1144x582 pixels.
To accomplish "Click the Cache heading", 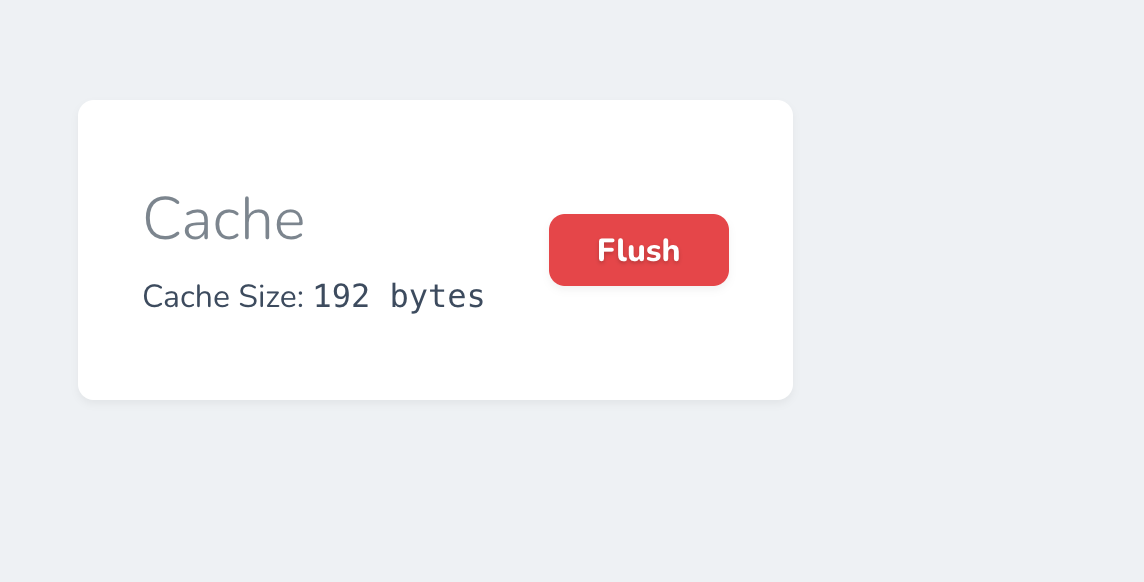I will click(x=224, y=218).
